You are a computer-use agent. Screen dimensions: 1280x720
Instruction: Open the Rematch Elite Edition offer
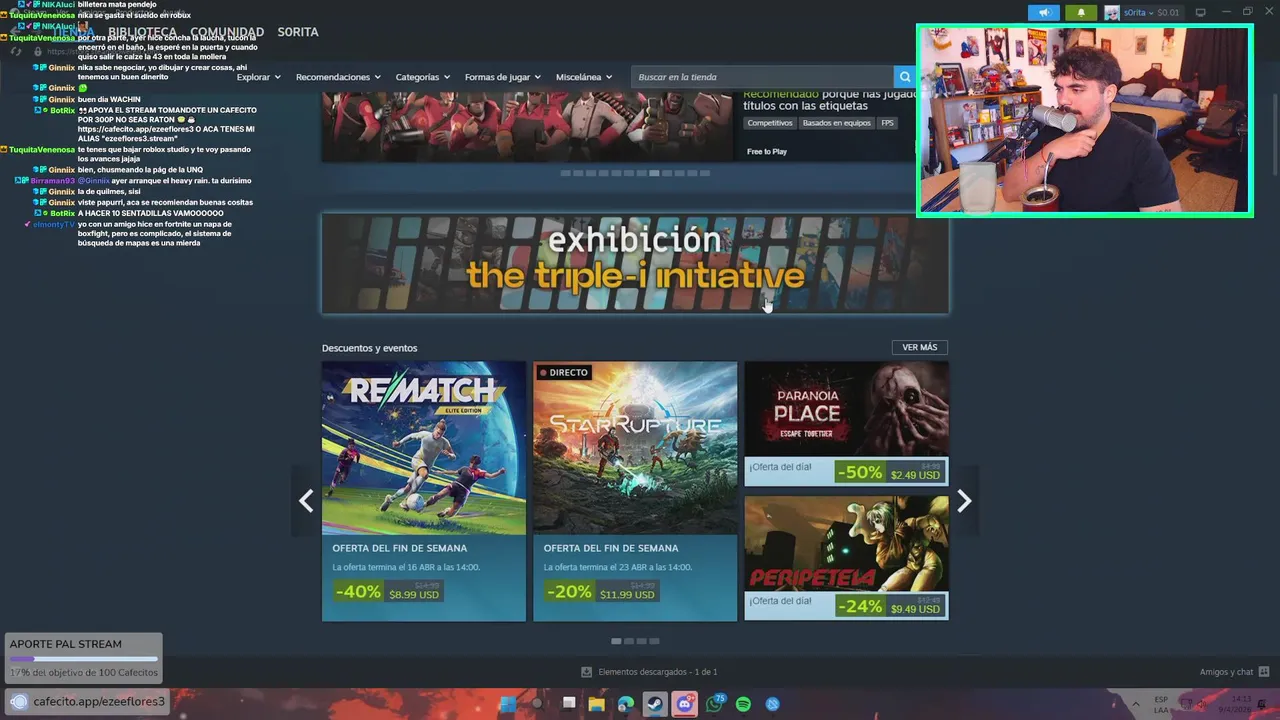(x=424, y=491)
